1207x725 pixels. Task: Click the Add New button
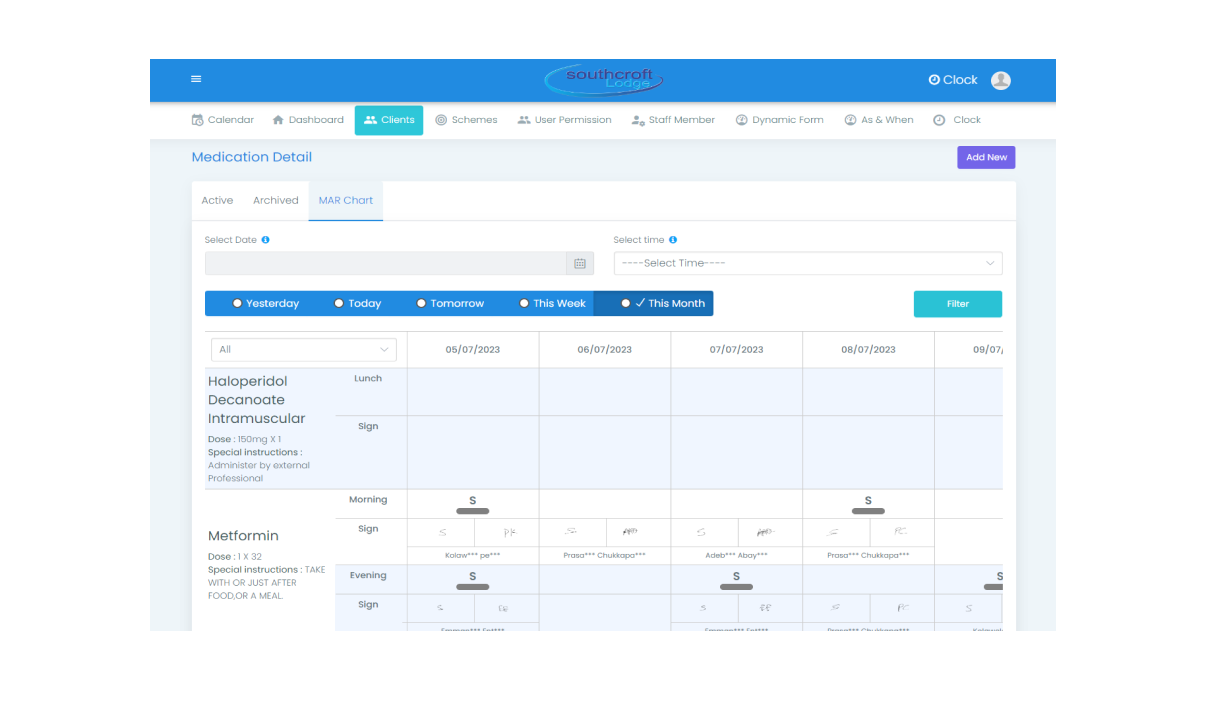pos(985,157)
